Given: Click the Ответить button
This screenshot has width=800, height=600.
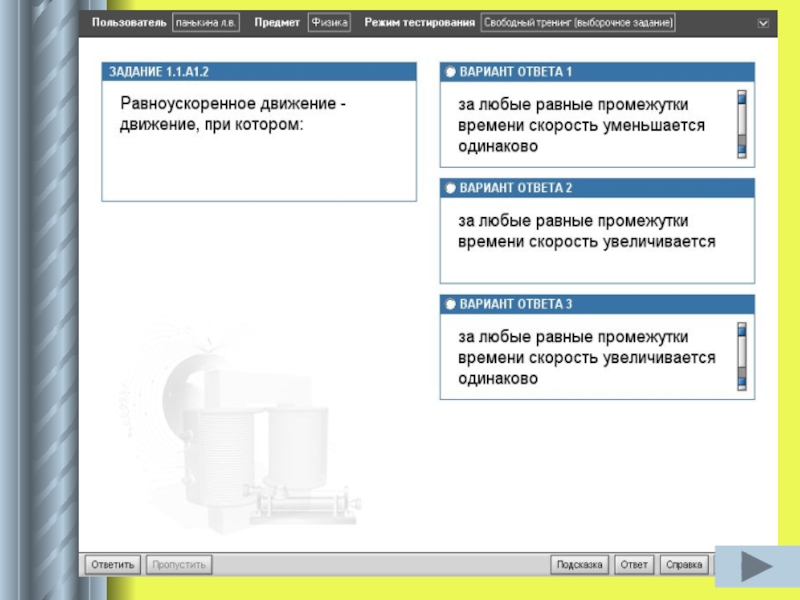Looking at the screenshot, I should click(x=112, y=565).
